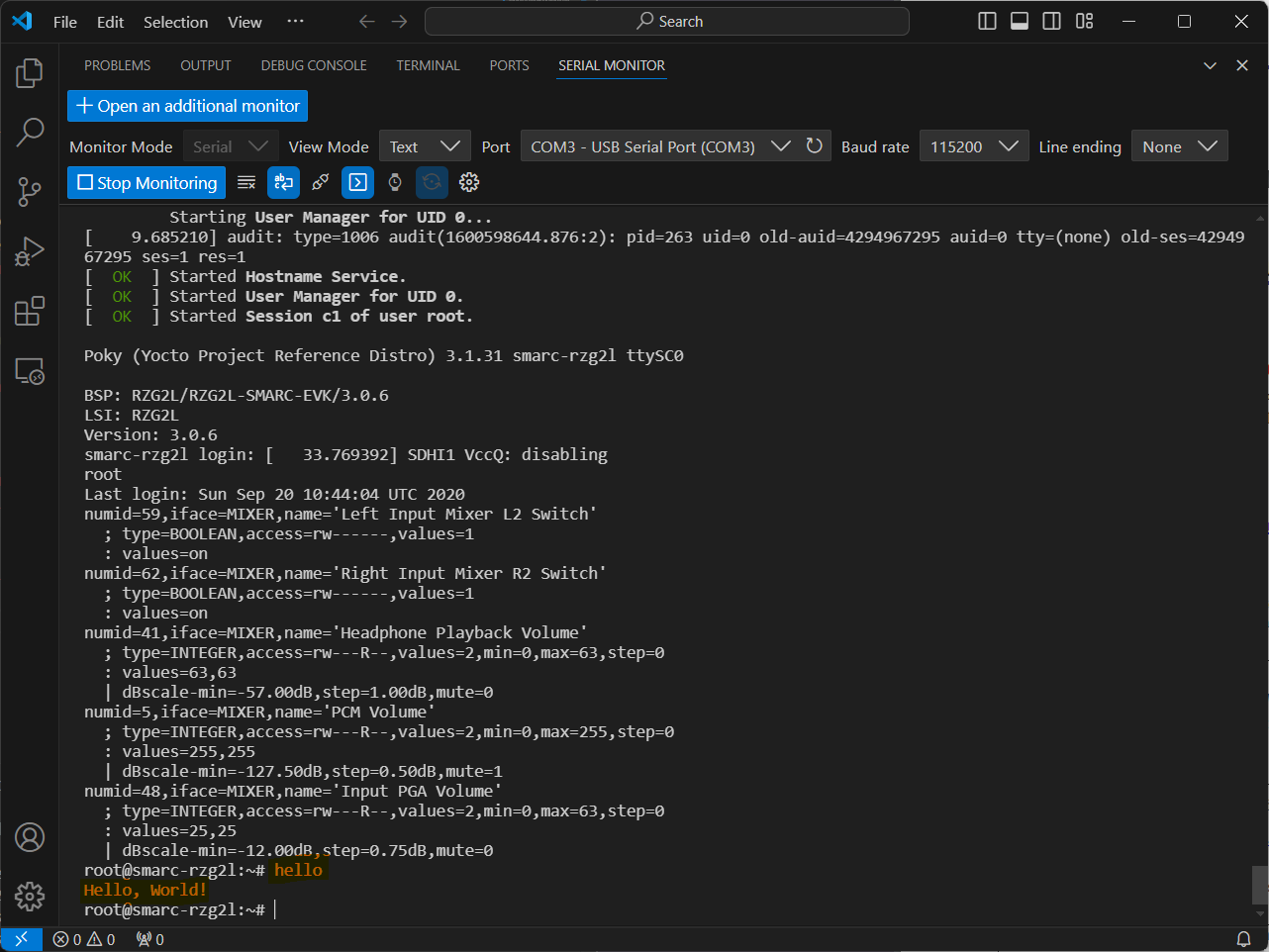Maximize panel size with chevron
The width and height of the screenshot is (1269, 952).
[x=1210, y=65]
